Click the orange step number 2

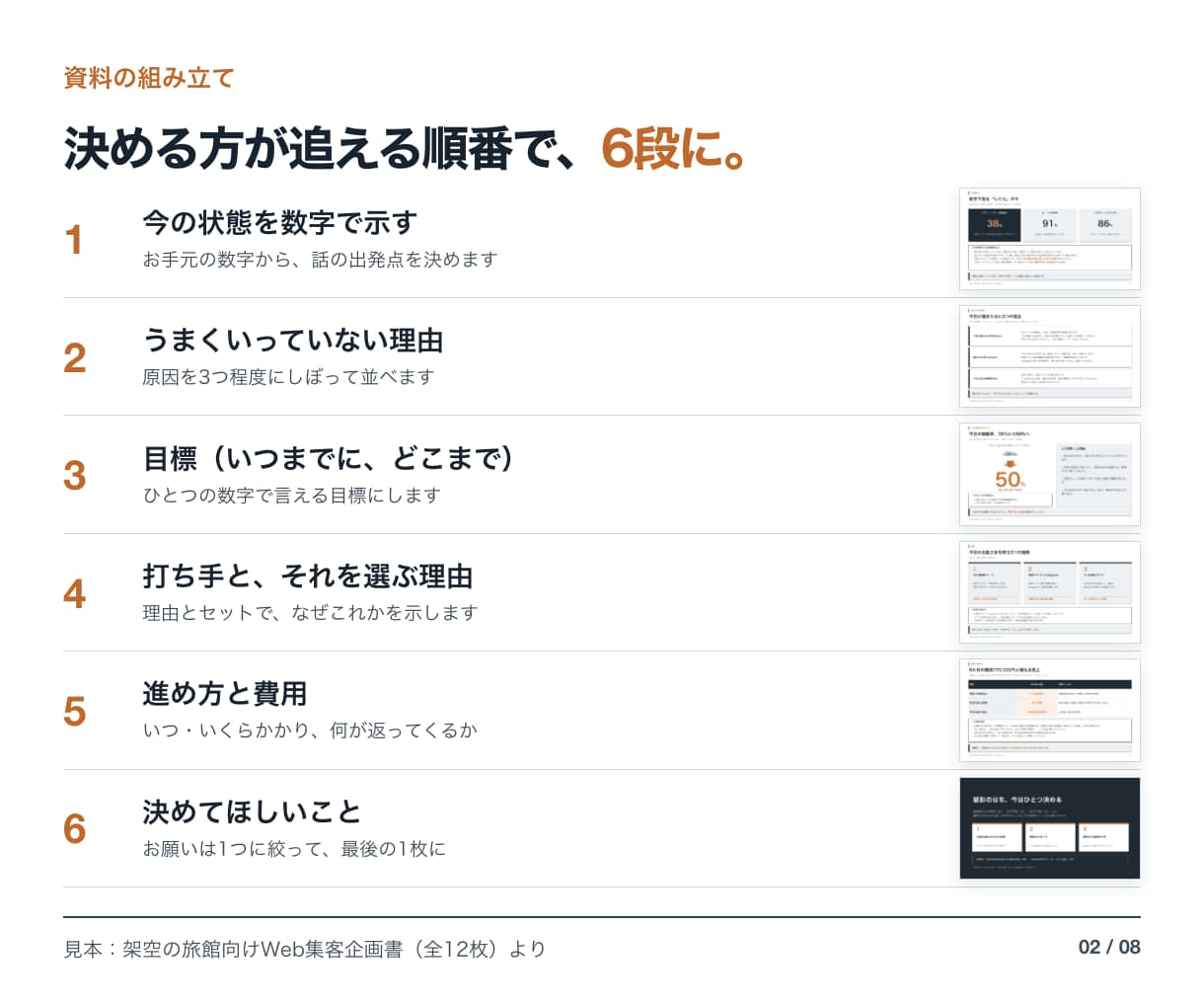pos(75,357)
